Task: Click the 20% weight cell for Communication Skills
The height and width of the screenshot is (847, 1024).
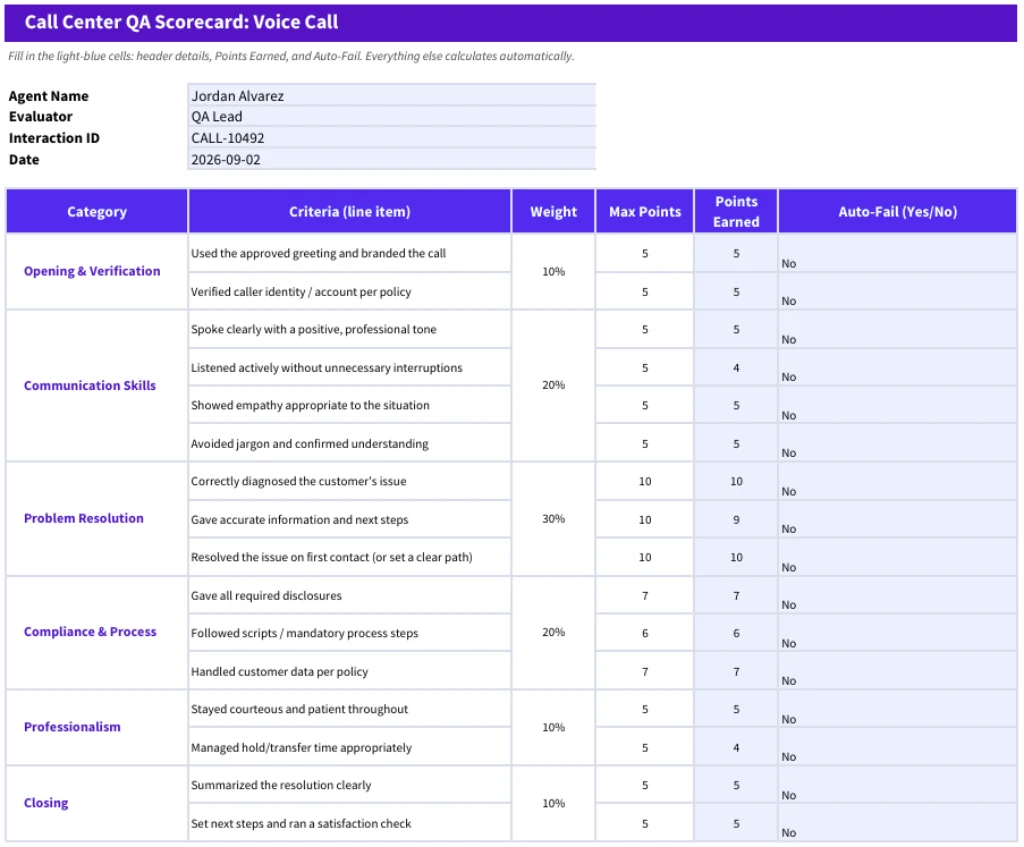Action: click(x=553, y=385)
